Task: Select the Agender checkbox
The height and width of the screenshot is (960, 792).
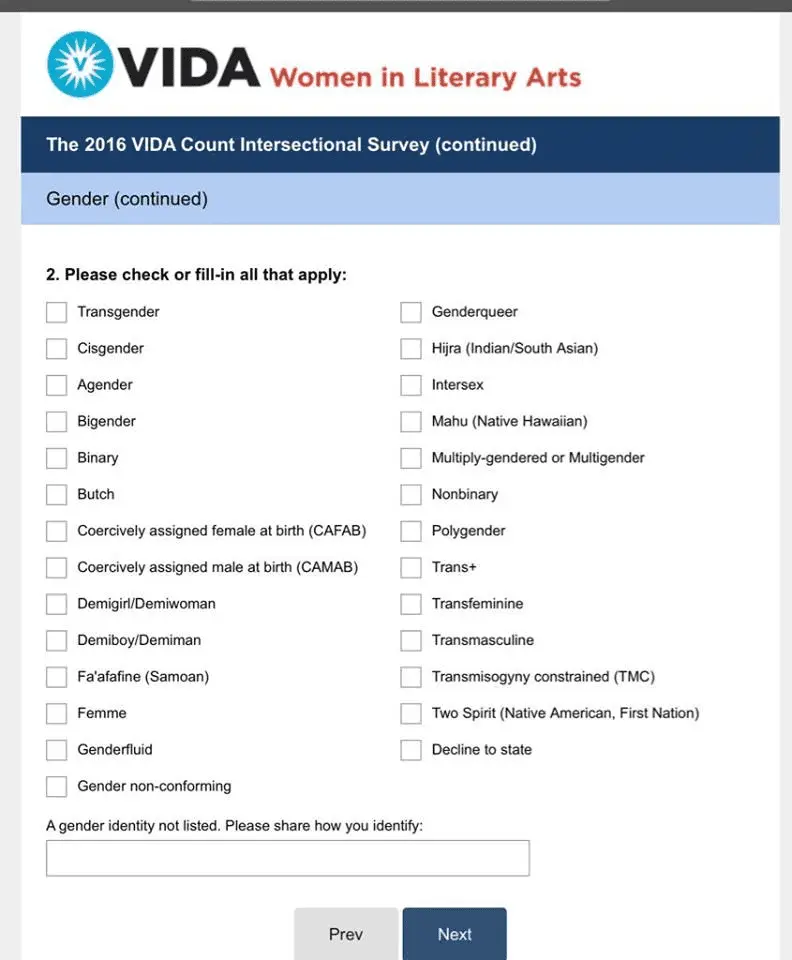Action: 57,385
